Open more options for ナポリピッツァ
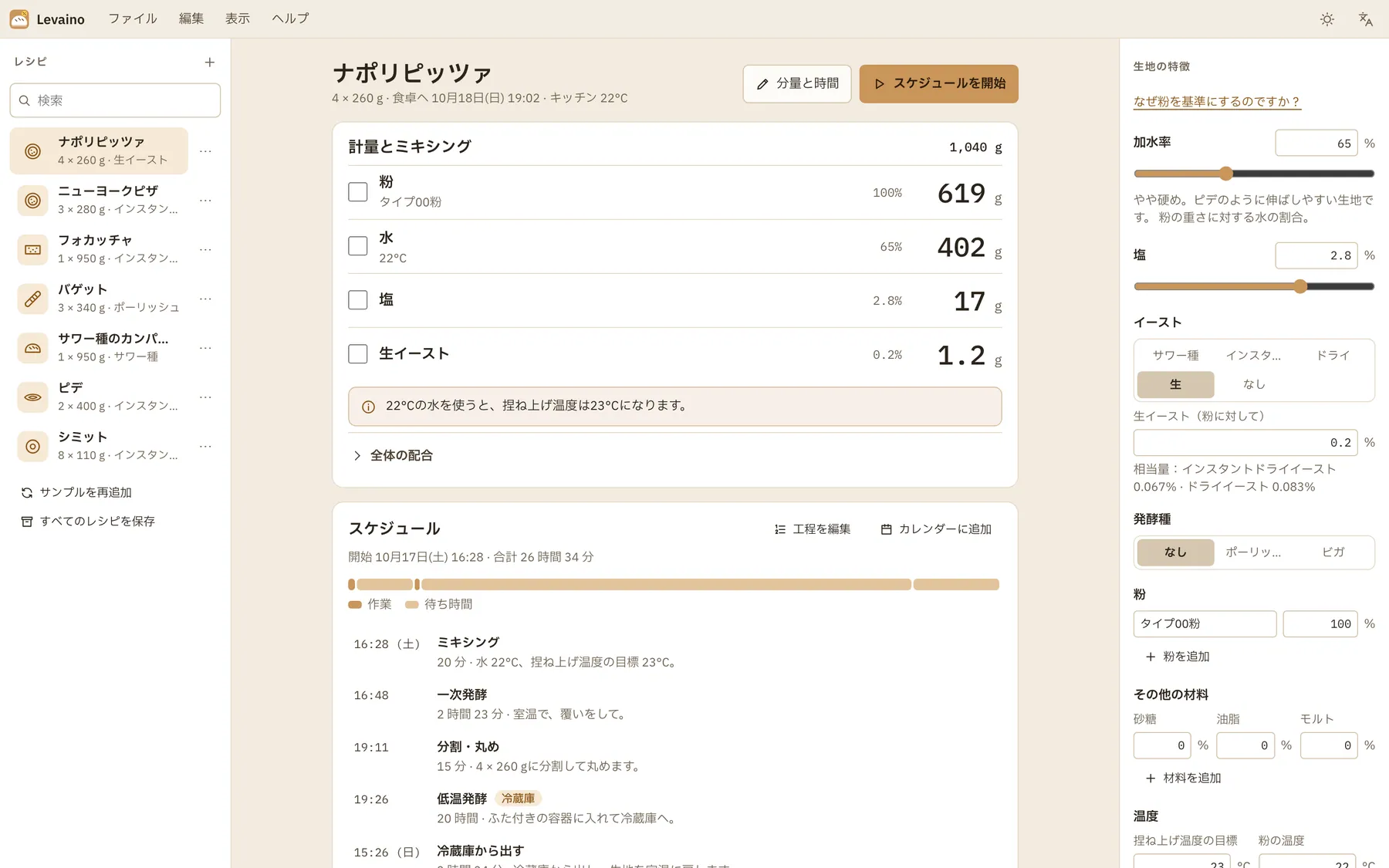Viewport: 1389px width, 868px height. tap(205, 151)
